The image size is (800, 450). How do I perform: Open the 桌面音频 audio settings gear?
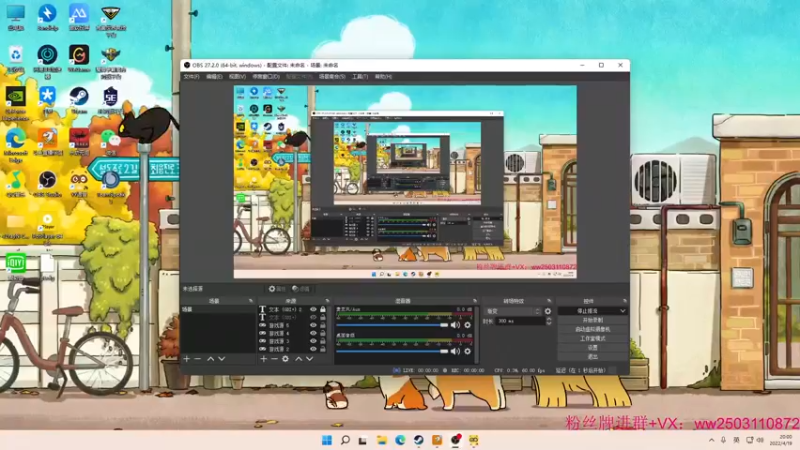point(467,351)
